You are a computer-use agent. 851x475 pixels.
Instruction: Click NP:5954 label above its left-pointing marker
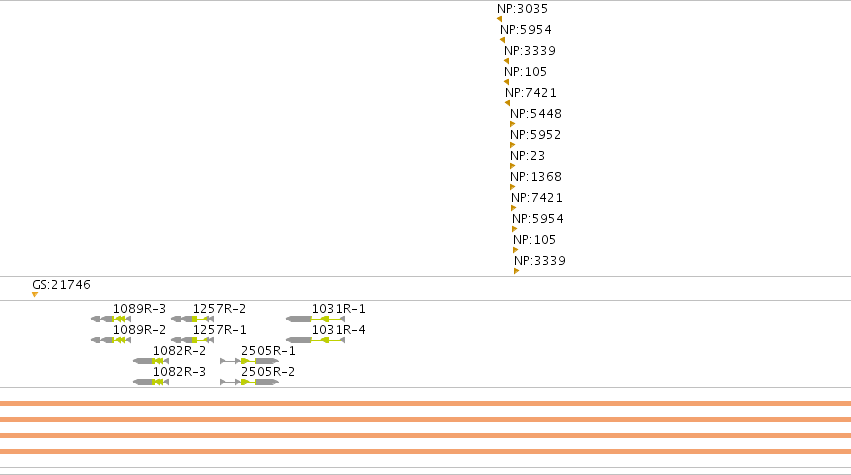coord(526,30)
